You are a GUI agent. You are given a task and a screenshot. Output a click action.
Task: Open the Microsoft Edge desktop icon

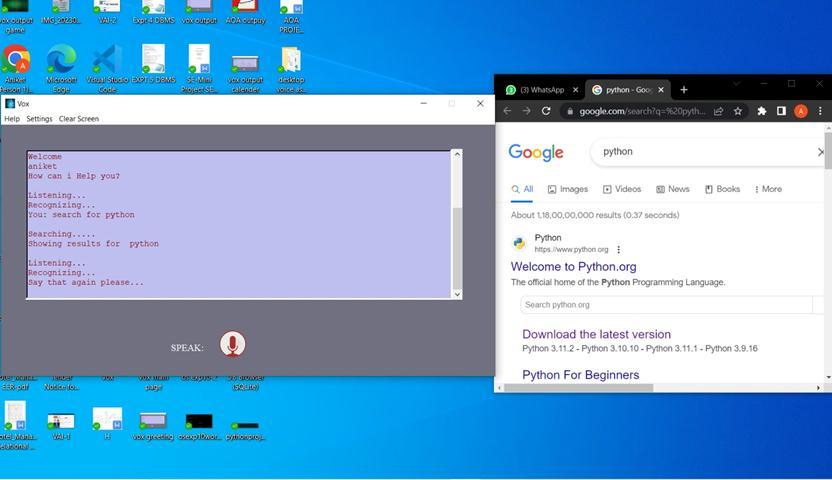click(61, 69)
